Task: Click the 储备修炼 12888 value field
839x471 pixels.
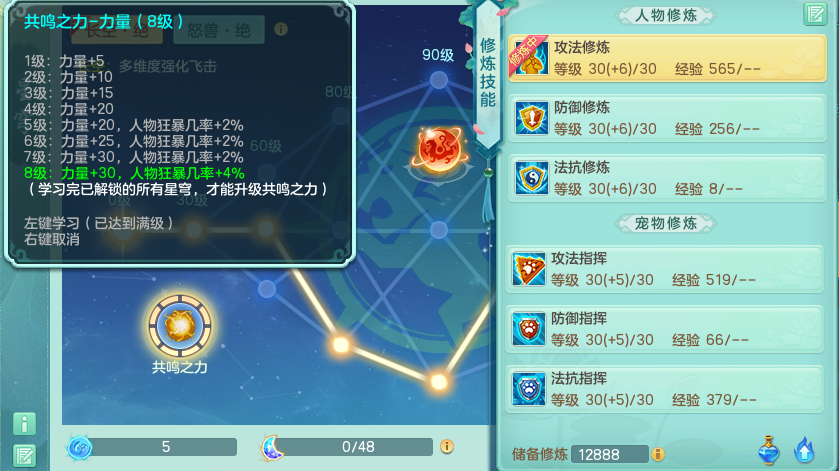Action: pos(609,454)
